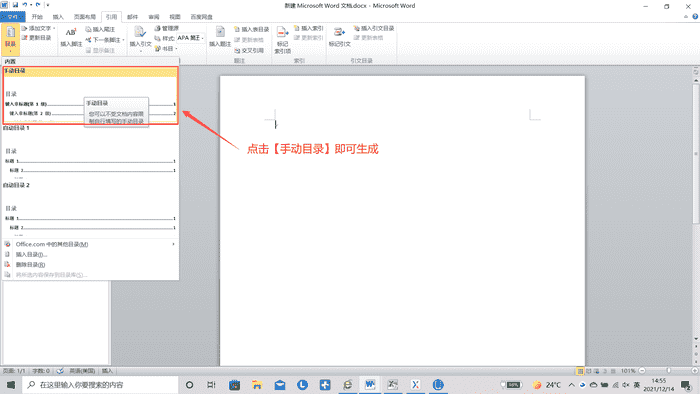The width and height of the screenshot is (700, 394).
Task: Click 插入表目录 insert table of figures
Action: tap(252, 29)
